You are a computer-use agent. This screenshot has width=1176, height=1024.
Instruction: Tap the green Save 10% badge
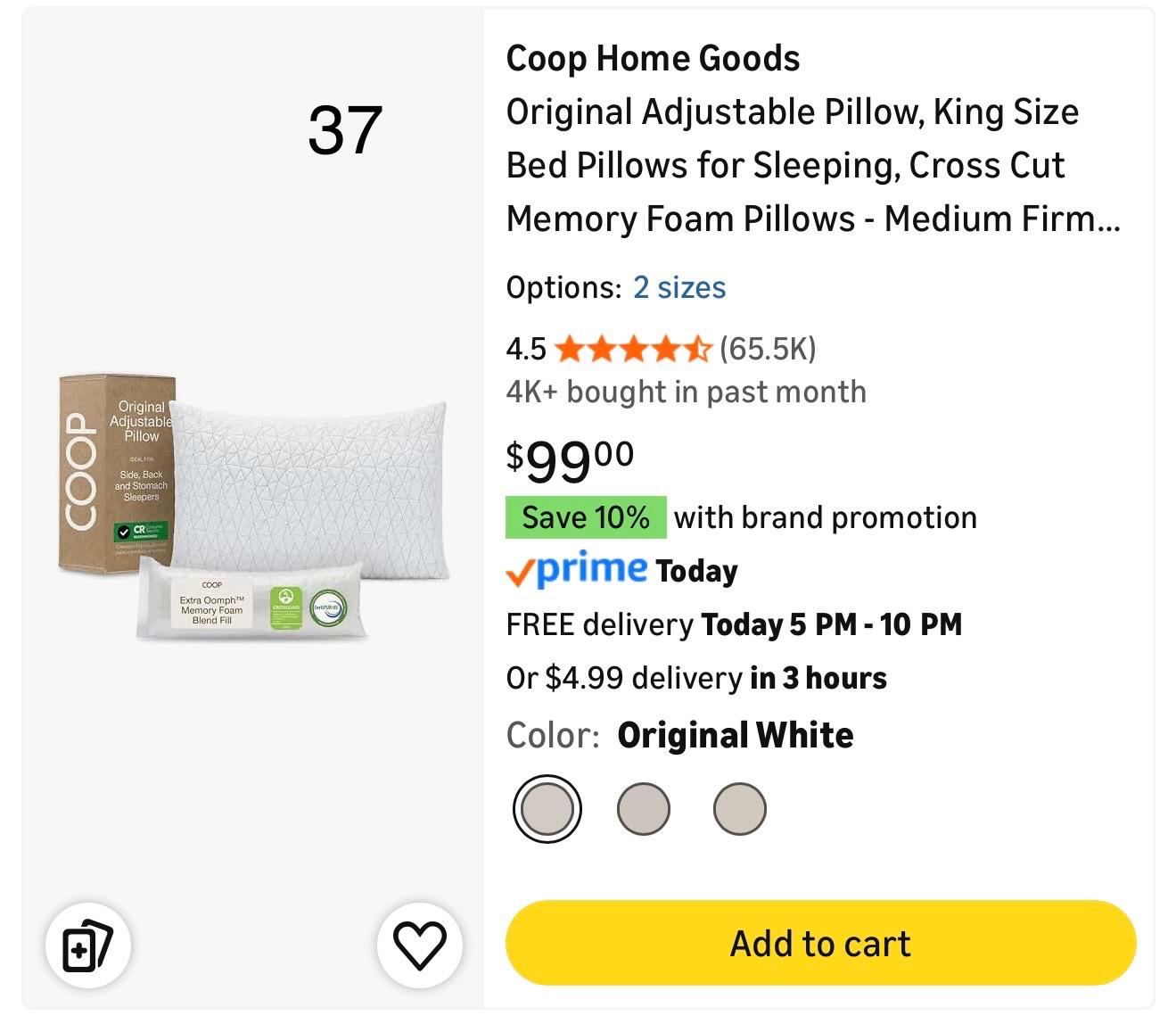coord(586,517)
